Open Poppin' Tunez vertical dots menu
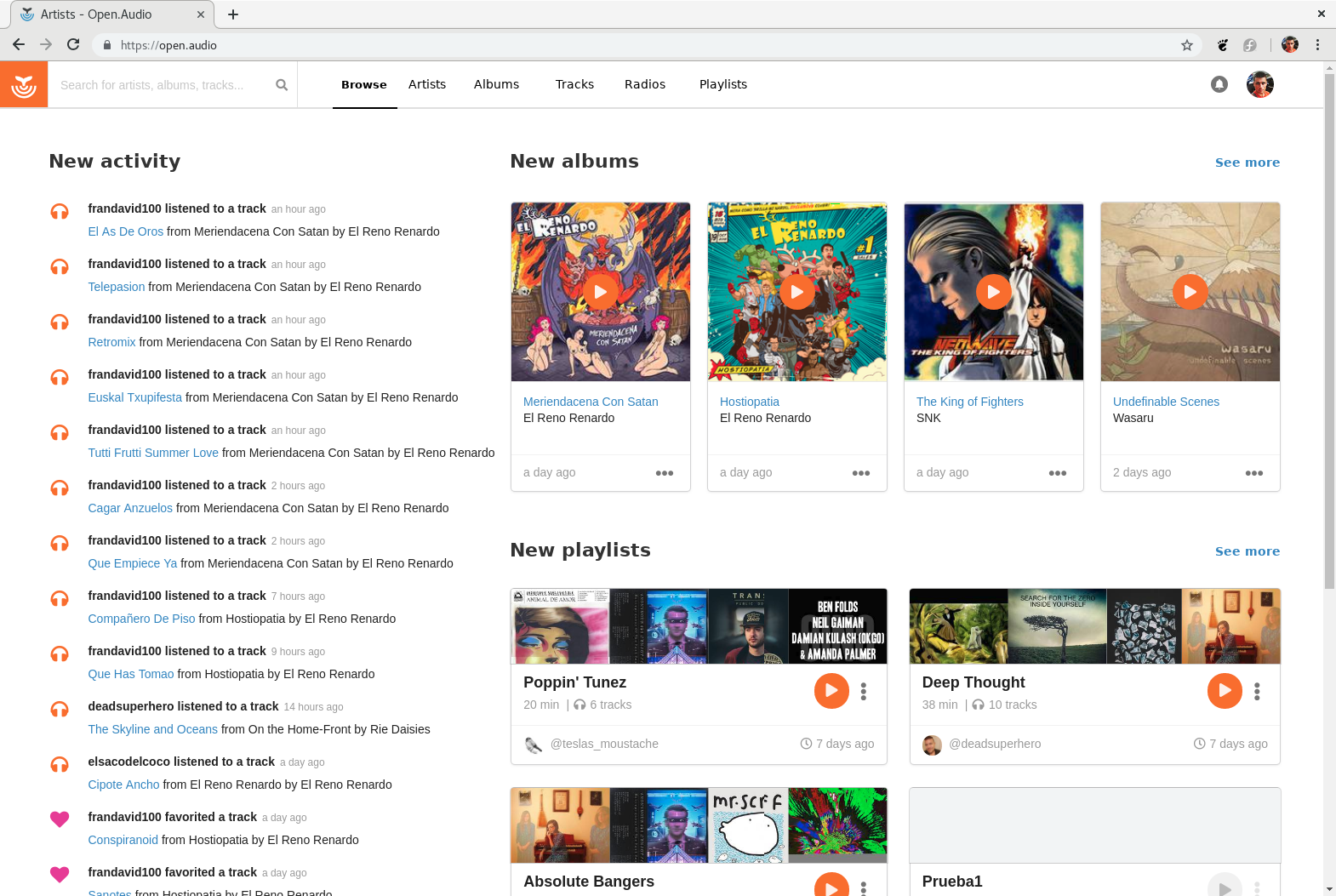Image resolution: width=1336 pixels, height=896 pixels. point(864,692)
